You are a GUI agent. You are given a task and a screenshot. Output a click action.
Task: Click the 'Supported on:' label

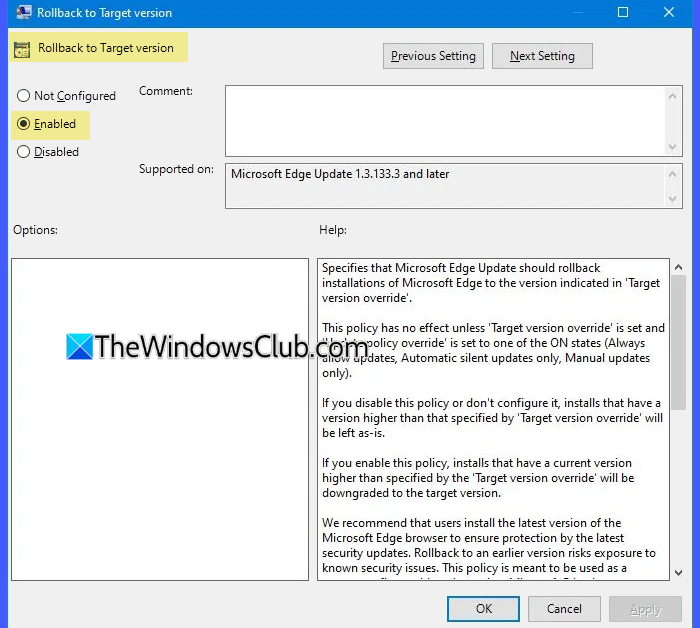pos(176,169)
